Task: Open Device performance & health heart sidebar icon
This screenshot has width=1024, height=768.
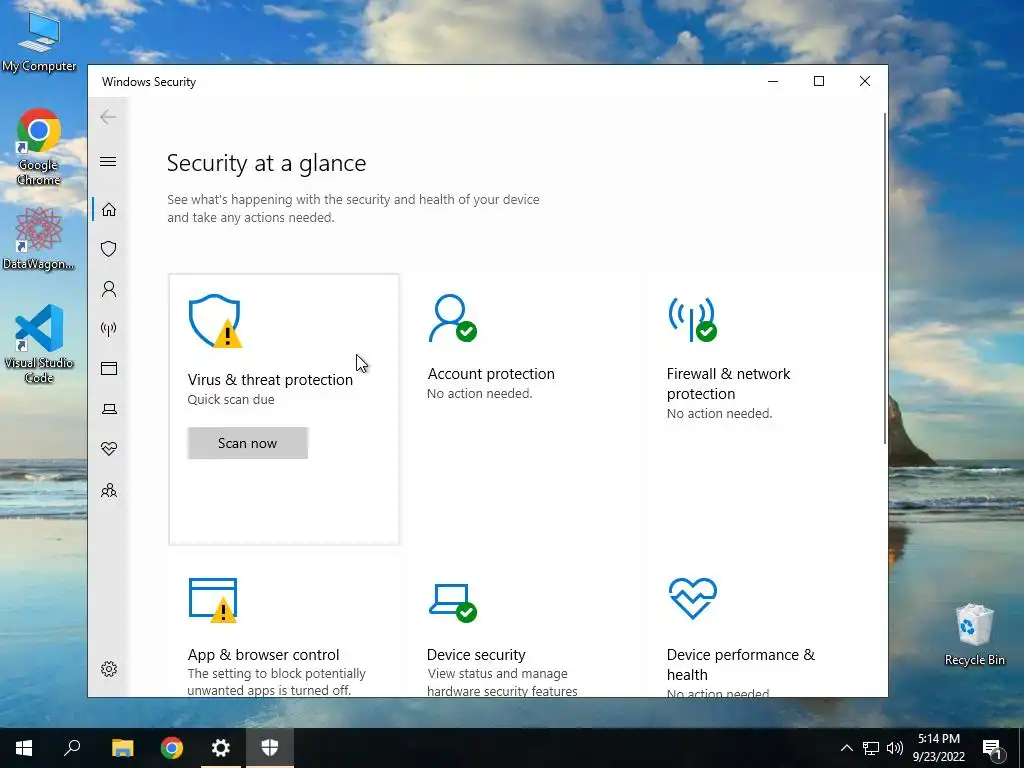Action: click(109, 449)
